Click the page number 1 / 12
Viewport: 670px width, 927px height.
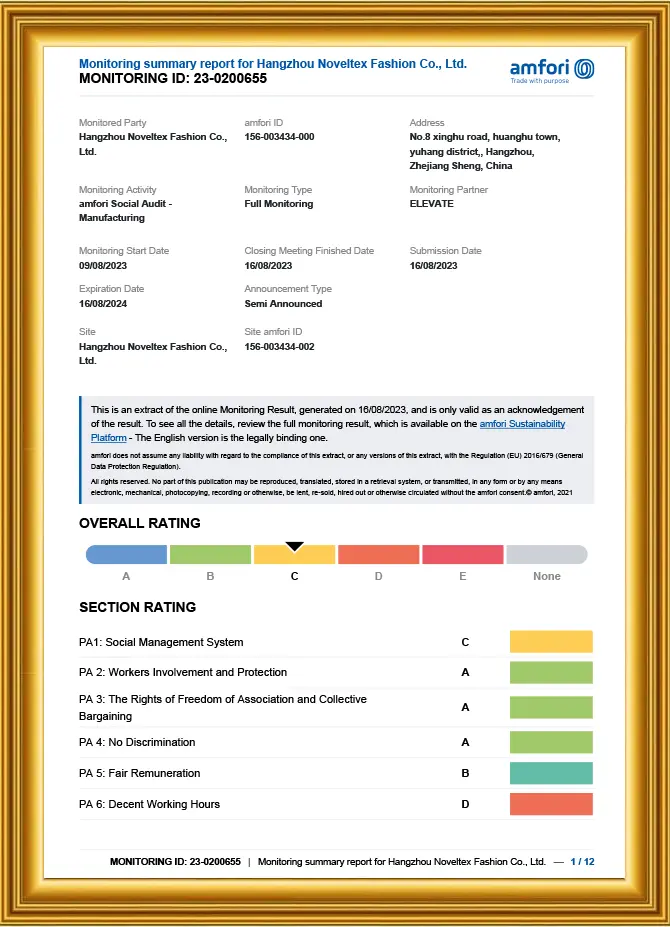(582, 862)
